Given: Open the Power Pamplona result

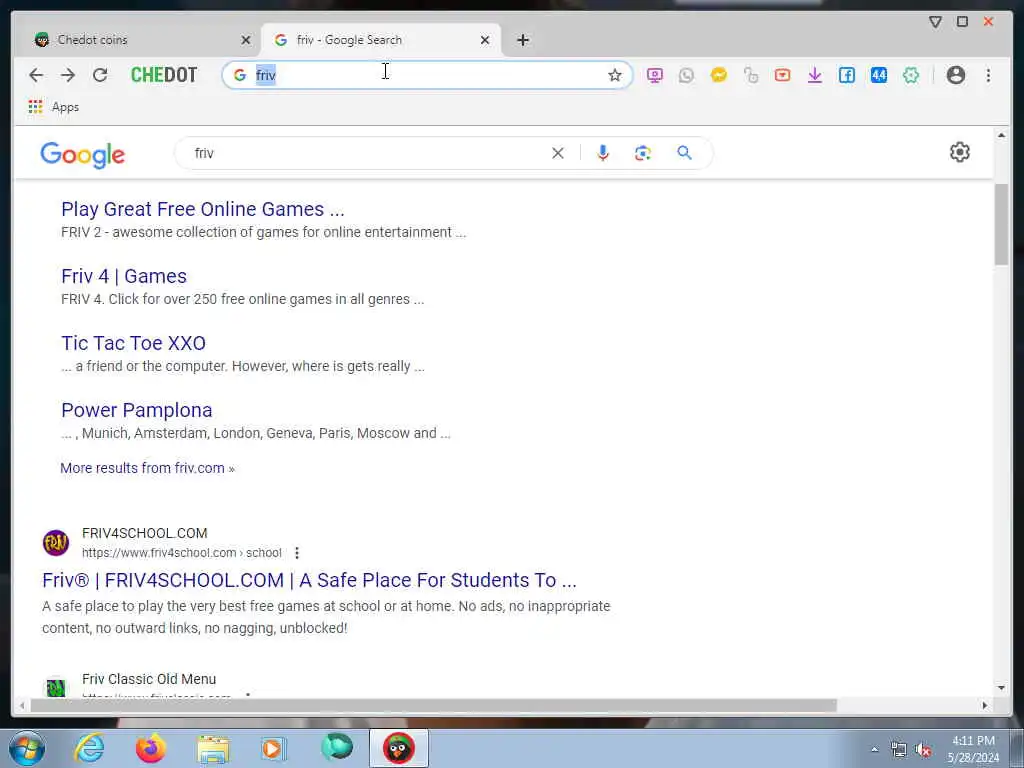Looking at the screenshot, I should (x=136, y=410).
